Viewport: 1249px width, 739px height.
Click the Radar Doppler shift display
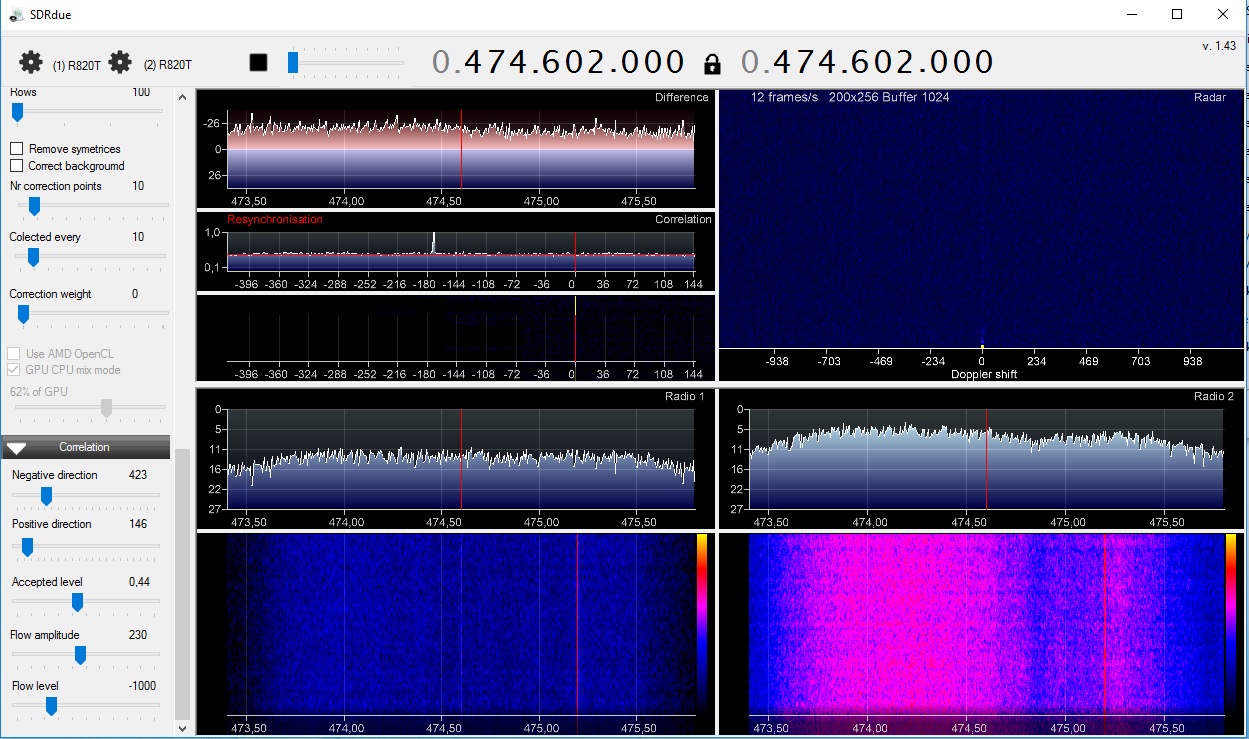(982, 220)
